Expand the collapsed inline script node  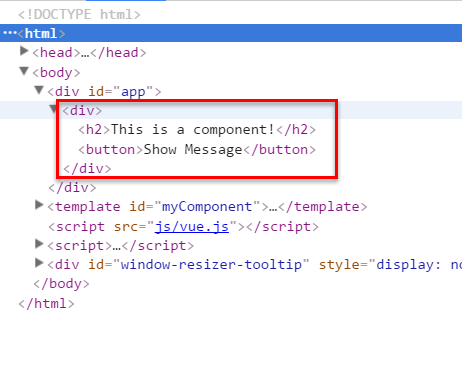pos(39,244)
